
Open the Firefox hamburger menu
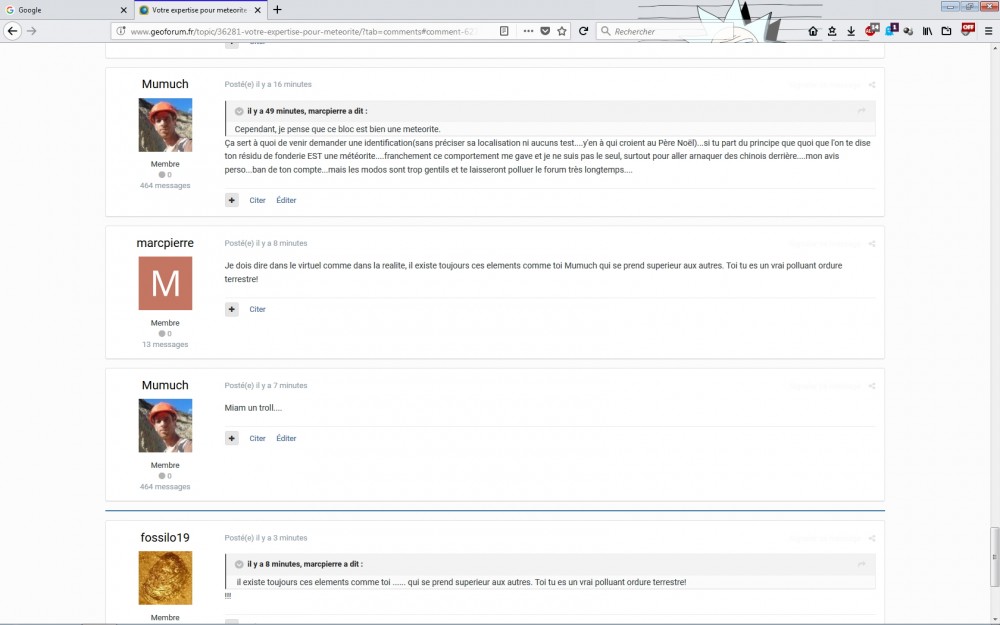(x=988, y=31)
